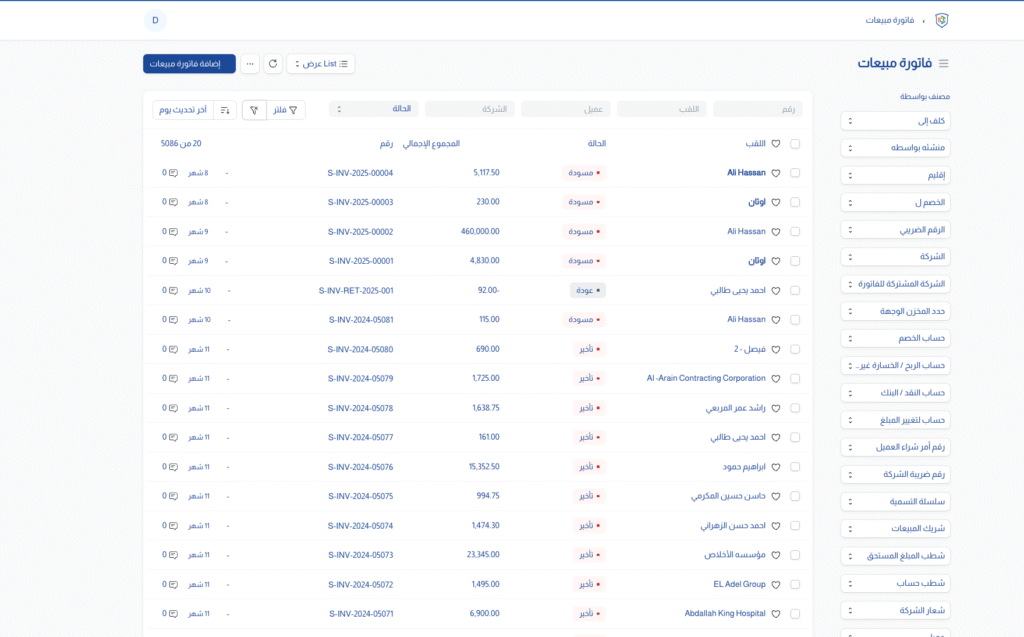
Task: Expand the إقليم sidebar filter dropdown
Action: 895,175
